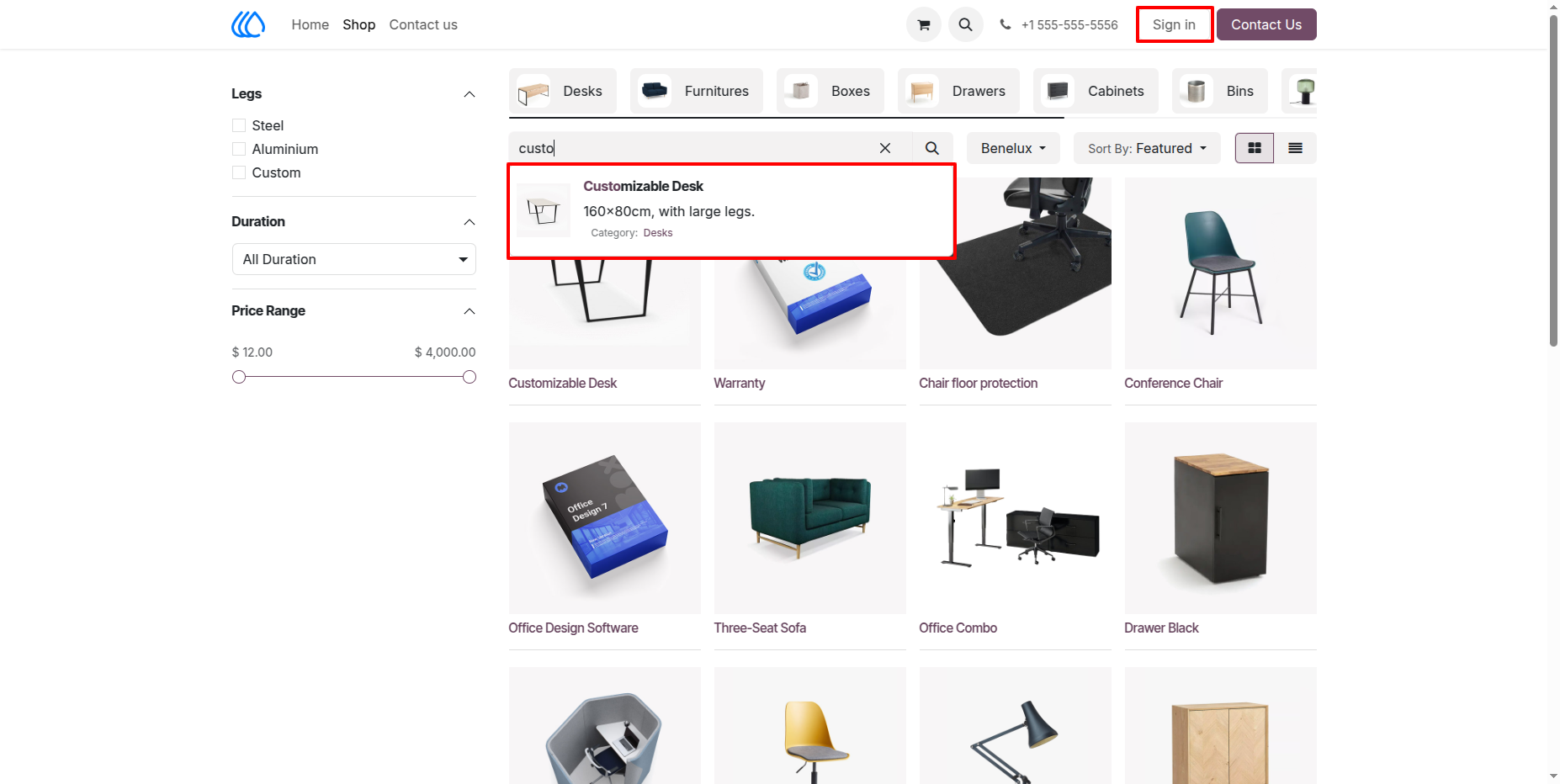This screenshot has height=784, width=1560.
Task: Click the purple Contact Us button
Action: [1266, 24]
